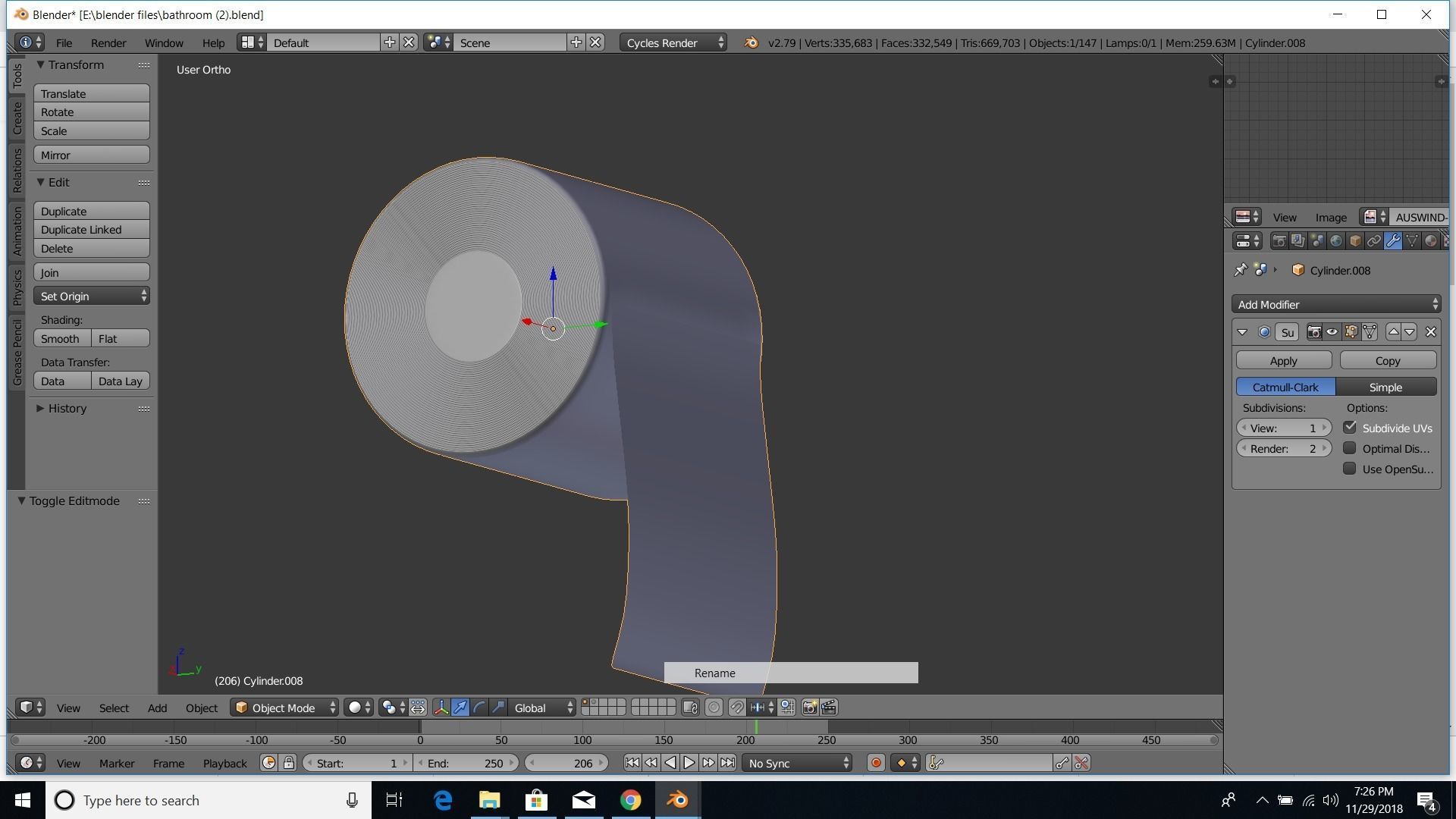Toggle modifier viewport visibility eye icon

click(x=1332, y=332)
